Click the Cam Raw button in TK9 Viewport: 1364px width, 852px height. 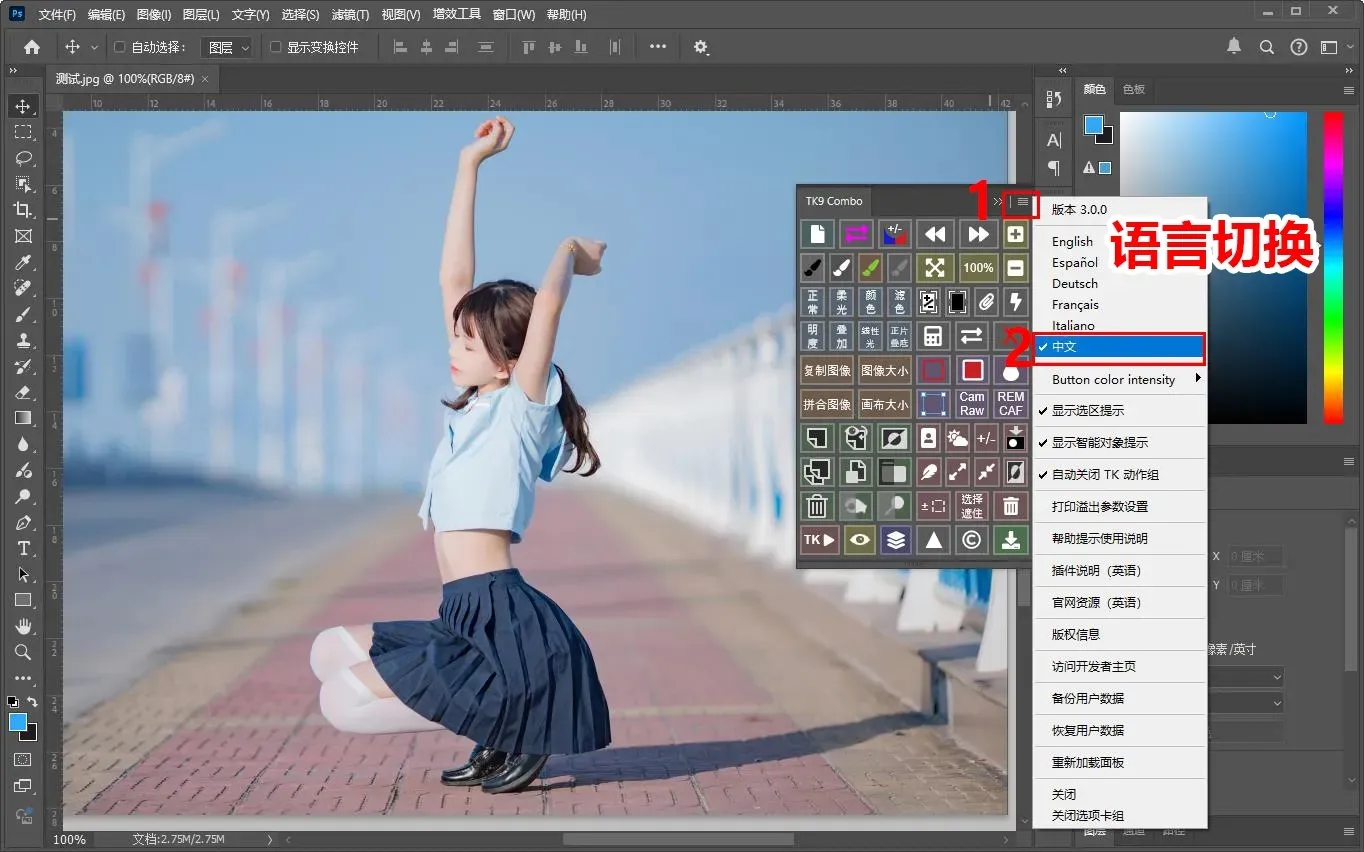tap(972, 404)
